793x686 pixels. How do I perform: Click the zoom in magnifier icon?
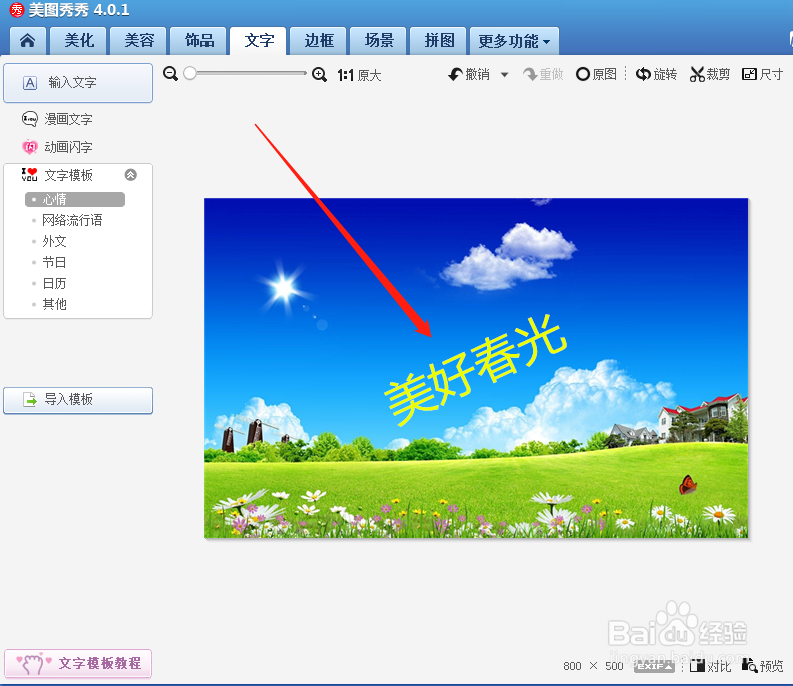tap(319, 75)
